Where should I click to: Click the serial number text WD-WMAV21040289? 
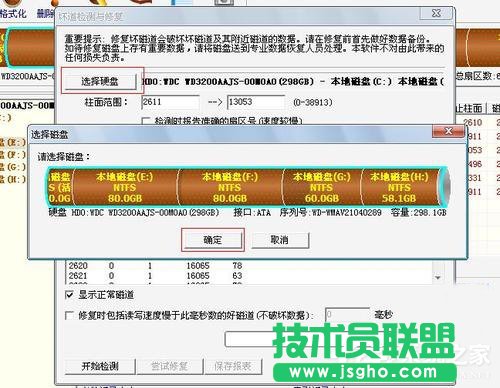346,212
